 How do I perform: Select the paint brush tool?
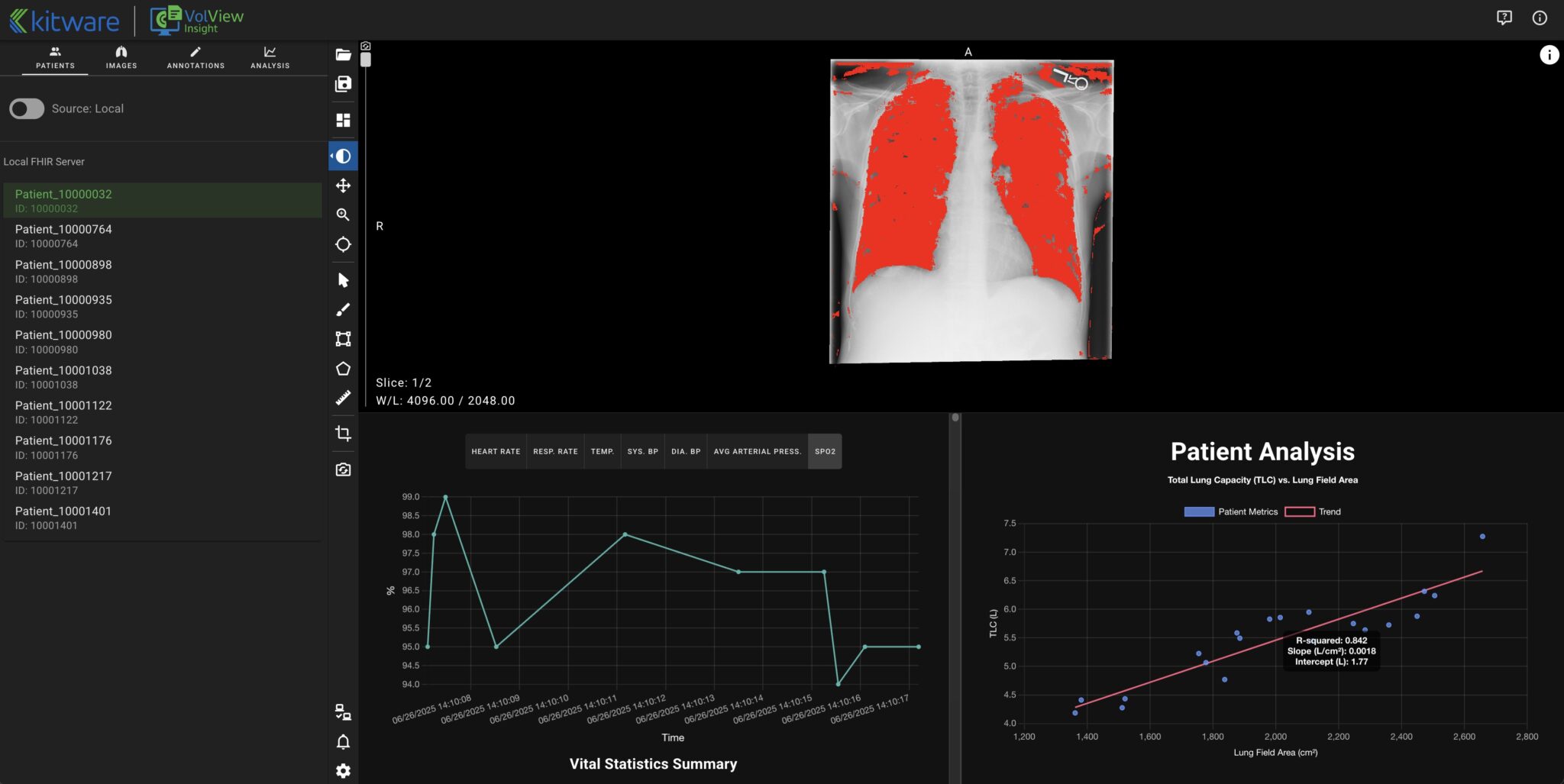coord(343,308)
